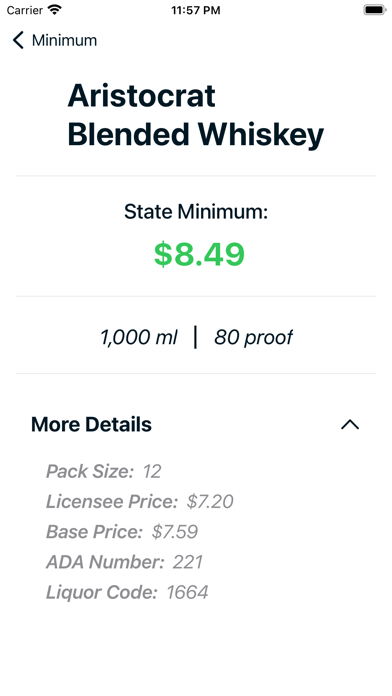Select the Aristocrat Blended Whiskey title
The height and width of the screenshot is (696, 392).
[196, 115]
